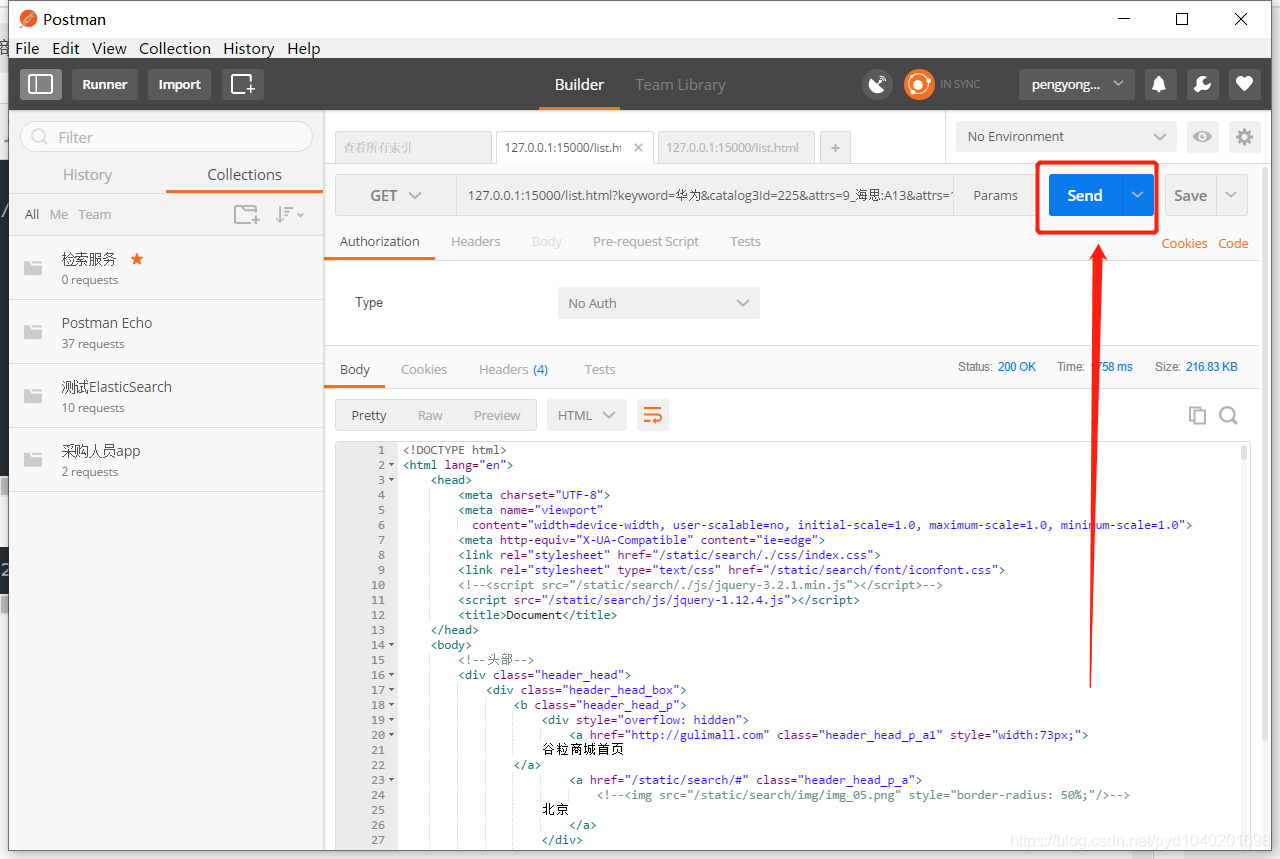Image resolution: width=1280 pixels, height=859 pixels.
Task: Open the request Tests tab
Action: tap(745, 241)
